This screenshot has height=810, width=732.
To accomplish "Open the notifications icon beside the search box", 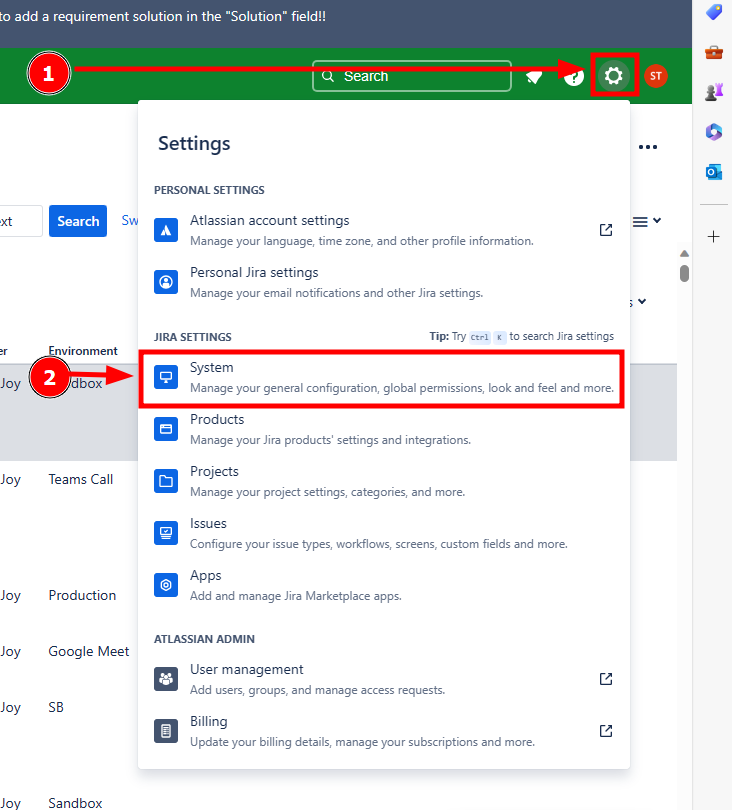I will point(534,77).
